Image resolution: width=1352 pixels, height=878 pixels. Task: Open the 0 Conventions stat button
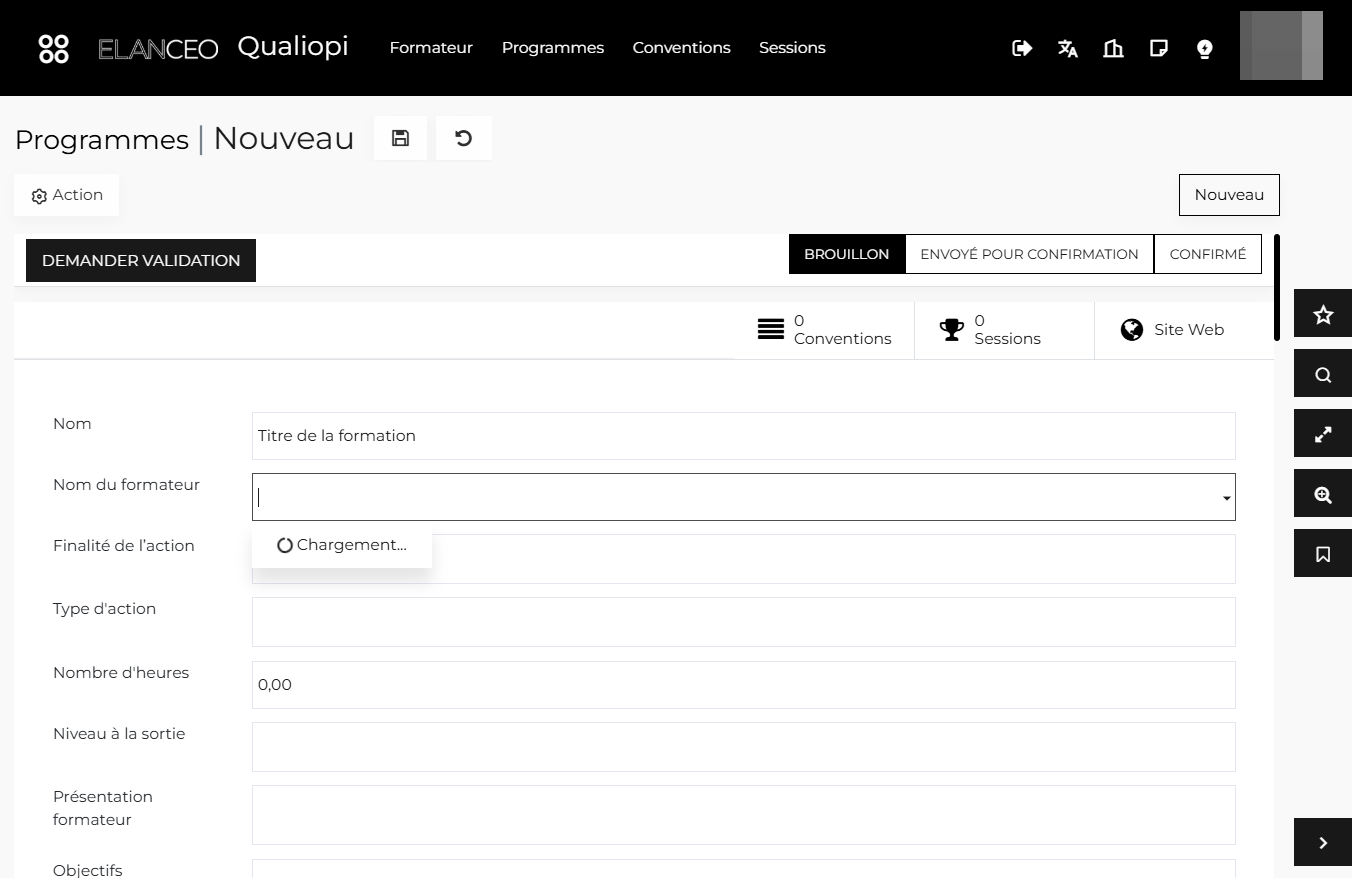click(x=824, y=330)
